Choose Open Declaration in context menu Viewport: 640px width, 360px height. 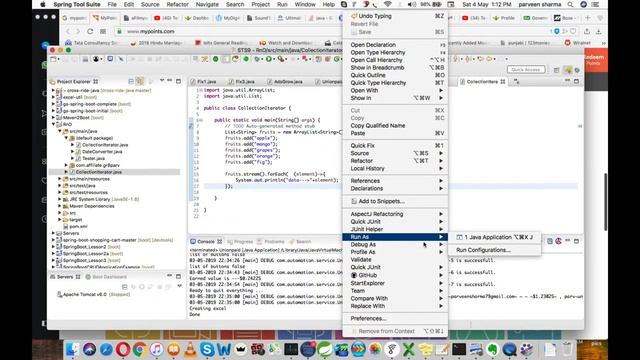click(x=395, y=44)
